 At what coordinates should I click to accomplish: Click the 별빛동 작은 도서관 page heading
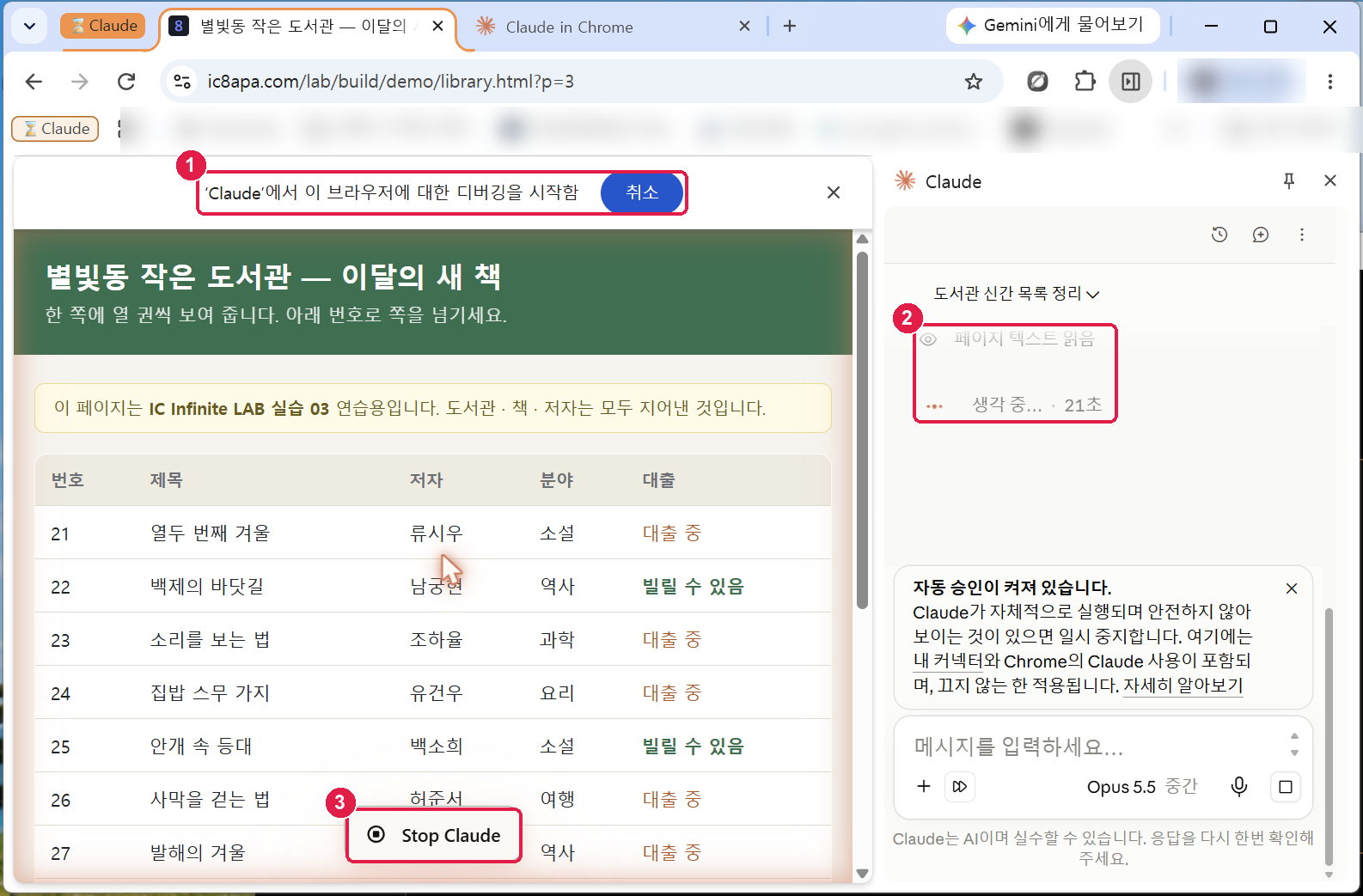click(273, 276)
